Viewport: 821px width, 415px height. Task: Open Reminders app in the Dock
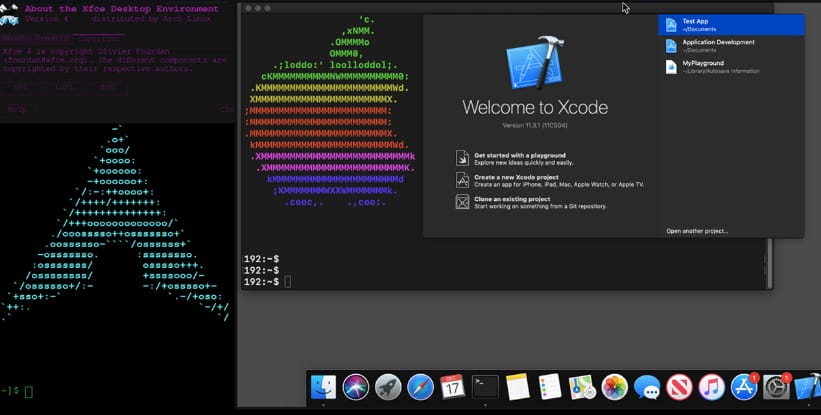click(550, 388)
